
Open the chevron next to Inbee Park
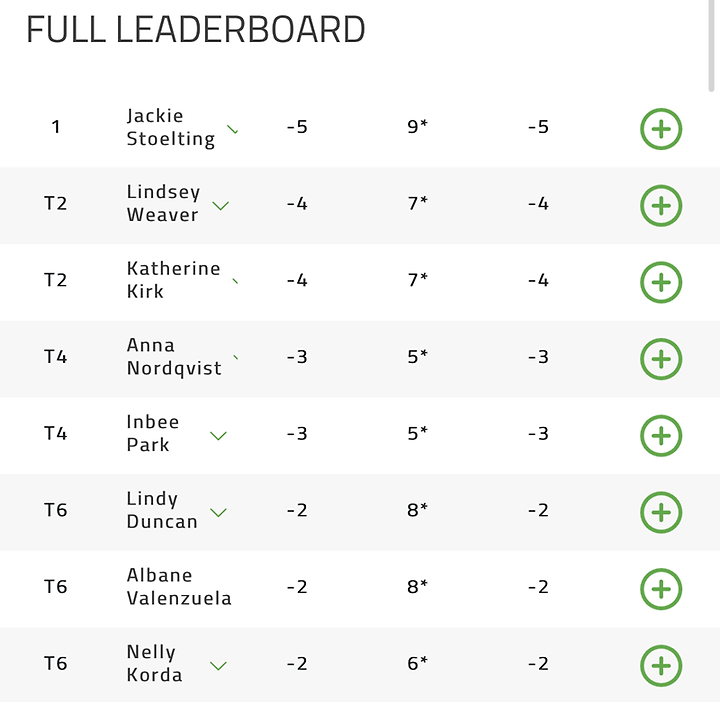point(218,436)
